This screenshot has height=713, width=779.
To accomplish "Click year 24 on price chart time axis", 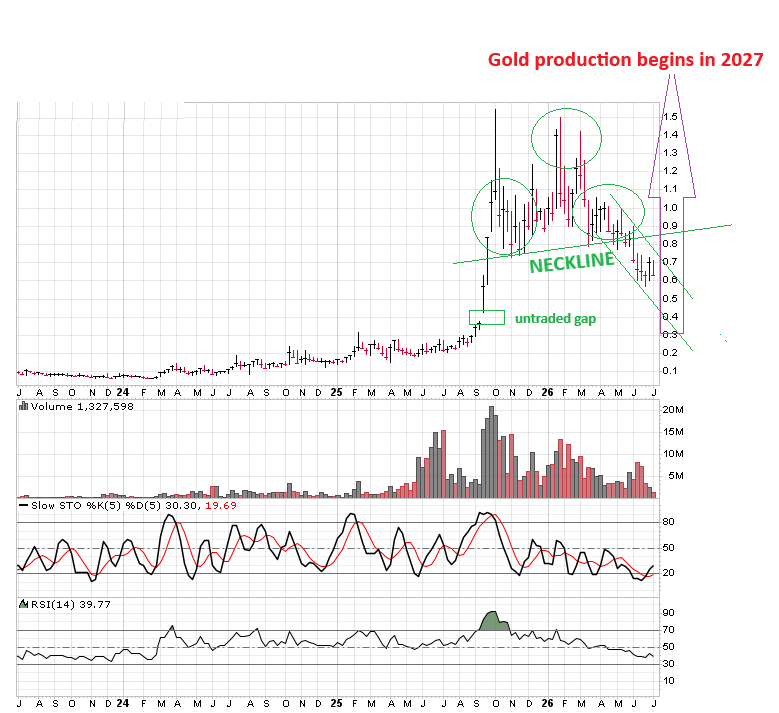I will point(123,393).
